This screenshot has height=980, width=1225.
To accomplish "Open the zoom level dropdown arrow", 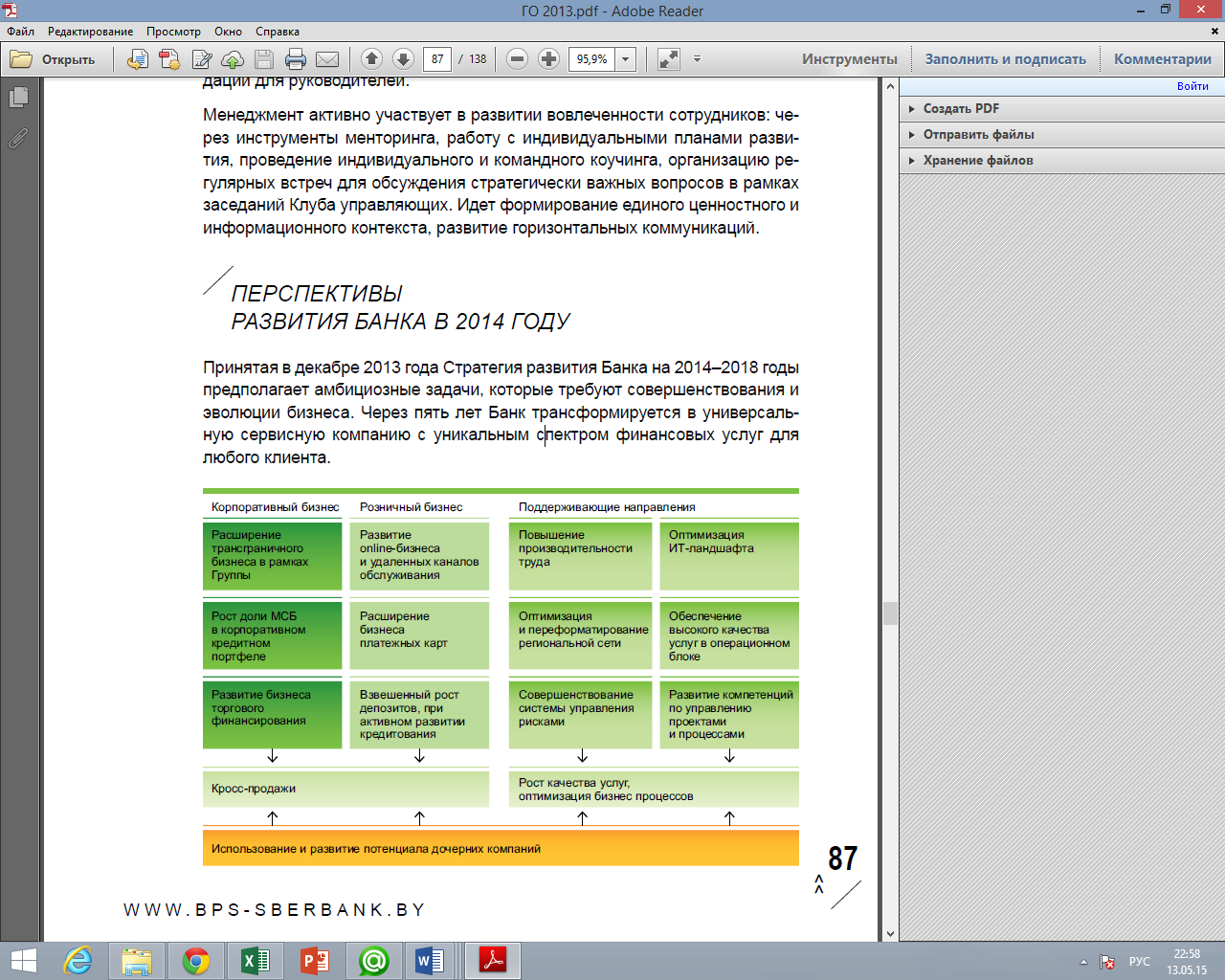I will point(626,59).
